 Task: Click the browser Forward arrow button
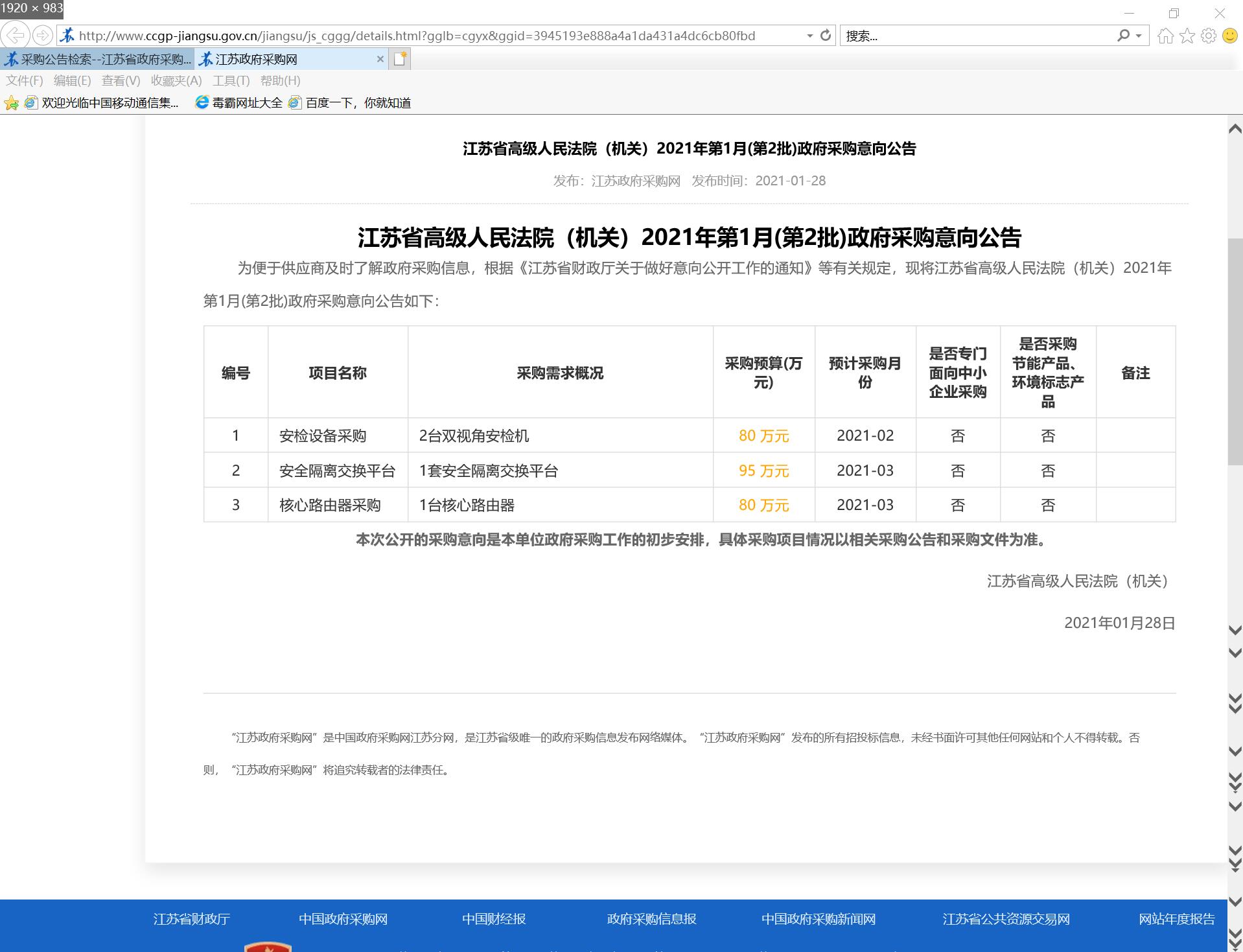[x=42, y=35]
